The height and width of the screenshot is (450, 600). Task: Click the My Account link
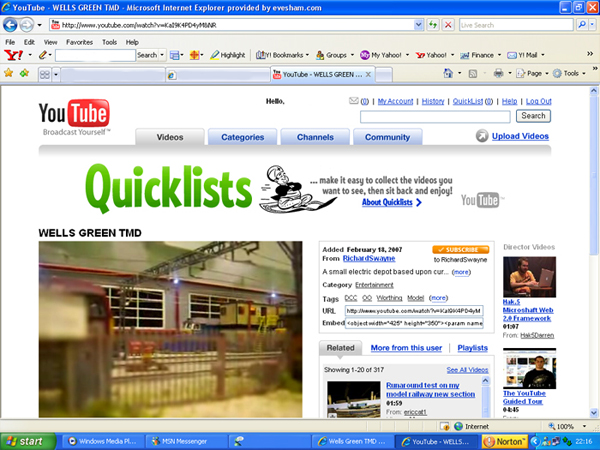pyautogui.click(x=395, y=101)
